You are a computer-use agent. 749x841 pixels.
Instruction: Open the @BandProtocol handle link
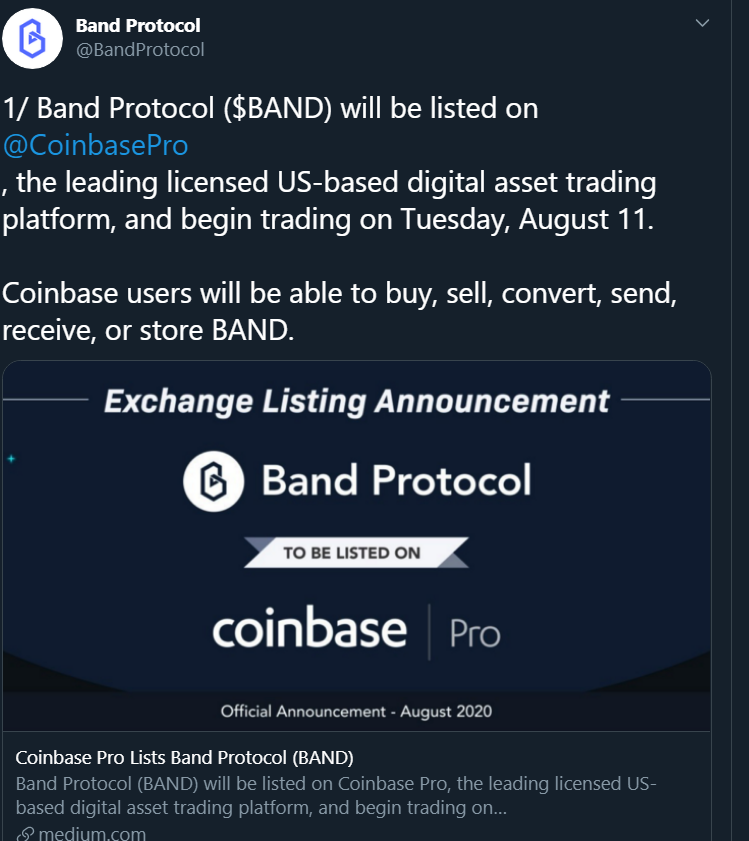point(140,50)
